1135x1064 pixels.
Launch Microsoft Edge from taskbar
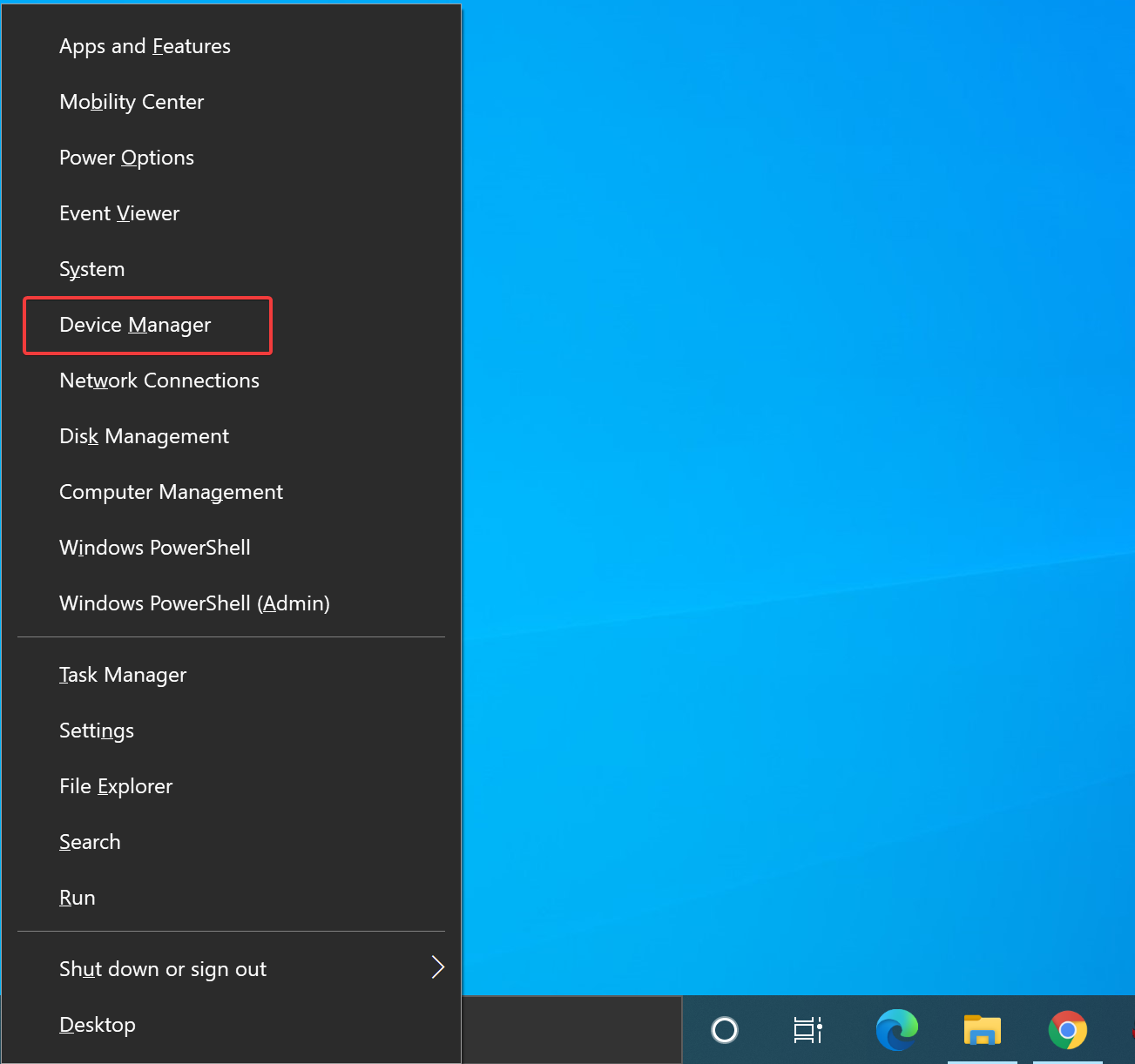[896, 1030]
